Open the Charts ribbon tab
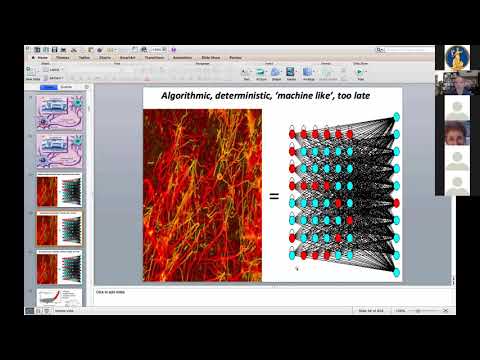480x360 pixels. 105,58
